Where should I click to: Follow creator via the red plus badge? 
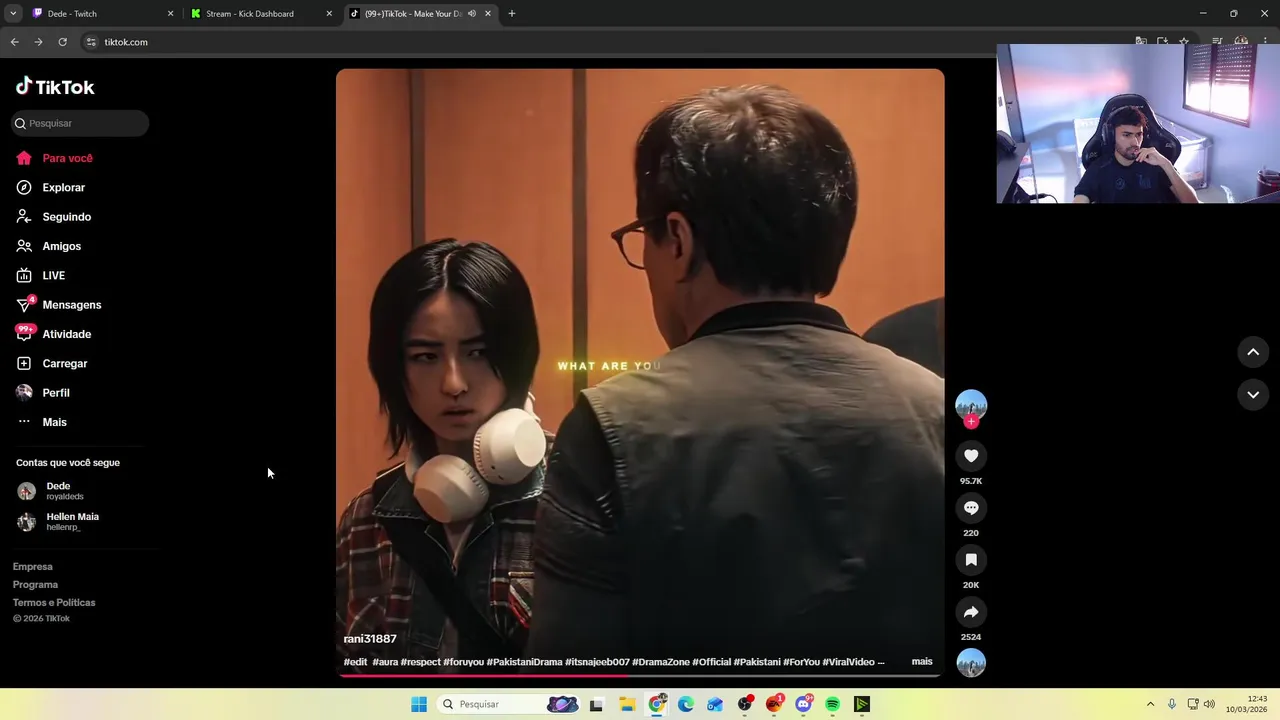tap(971, 422)
